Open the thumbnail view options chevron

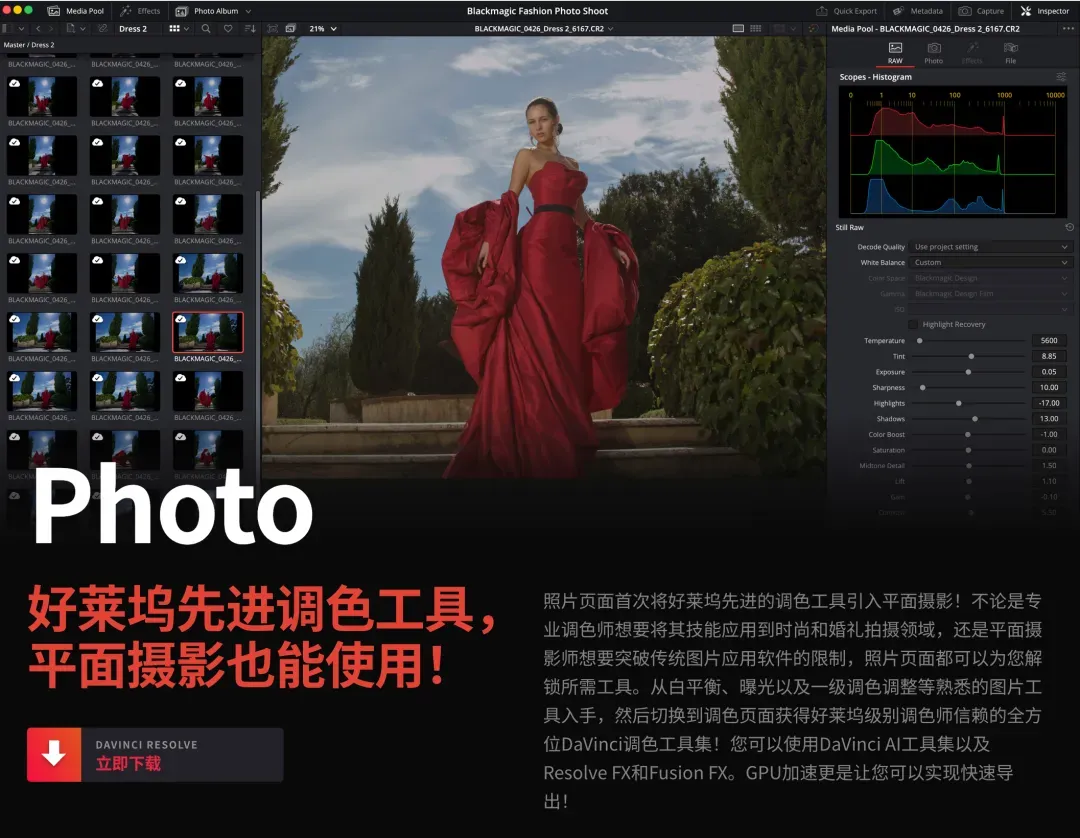[x=186, y=29]
